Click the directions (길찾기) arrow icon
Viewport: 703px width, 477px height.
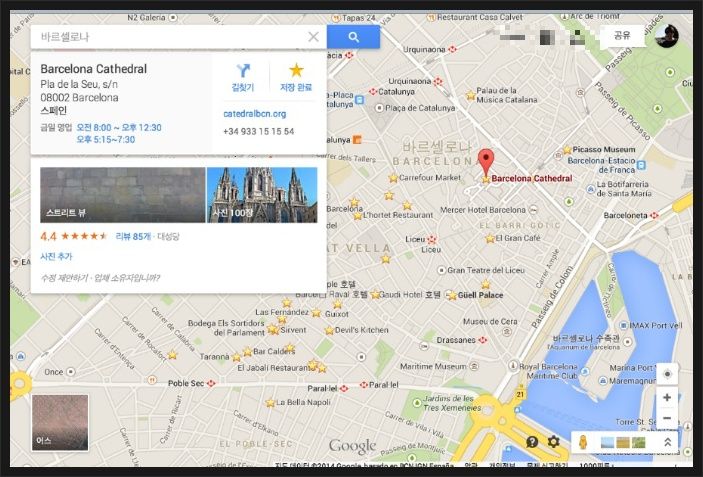[x=243, y=70]
